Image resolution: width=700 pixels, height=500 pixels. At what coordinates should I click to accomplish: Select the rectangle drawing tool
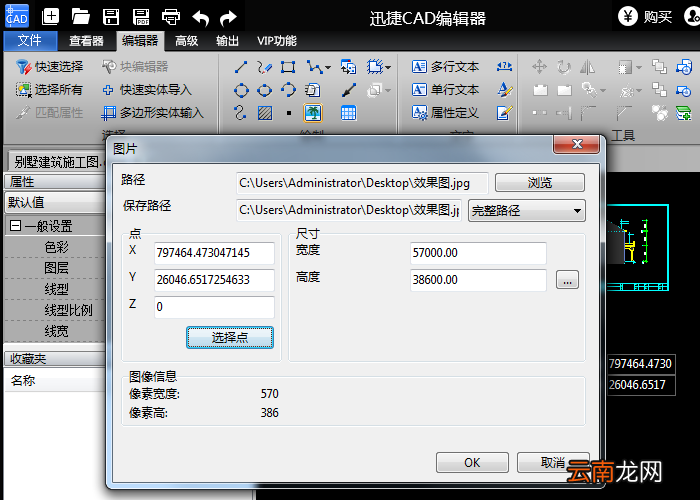click(288, 67)
